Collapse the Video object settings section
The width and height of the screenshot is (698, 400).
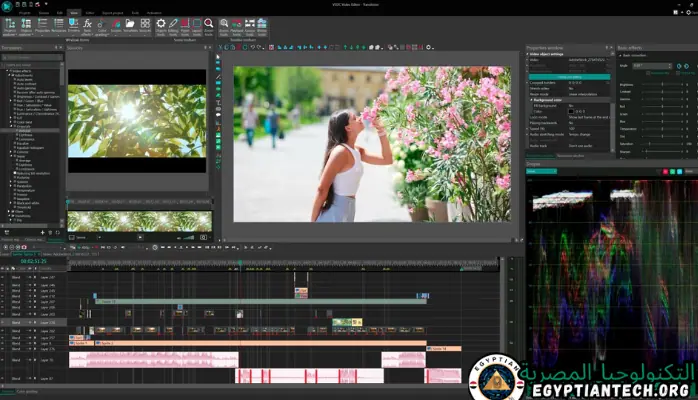[x=528, y=54]
